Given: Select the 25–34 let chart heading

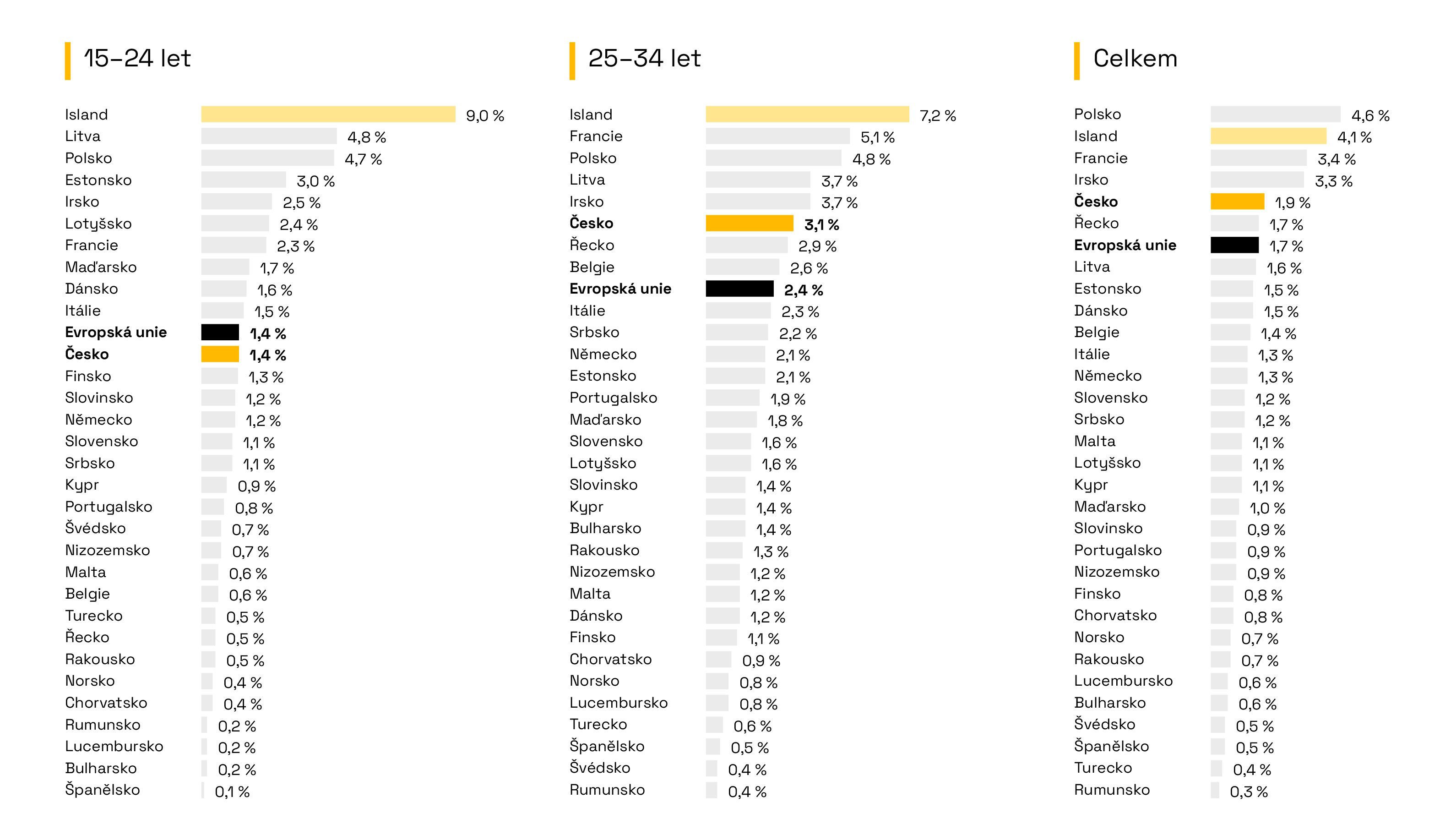Looking at the screenshot, I should pos(644,59).
